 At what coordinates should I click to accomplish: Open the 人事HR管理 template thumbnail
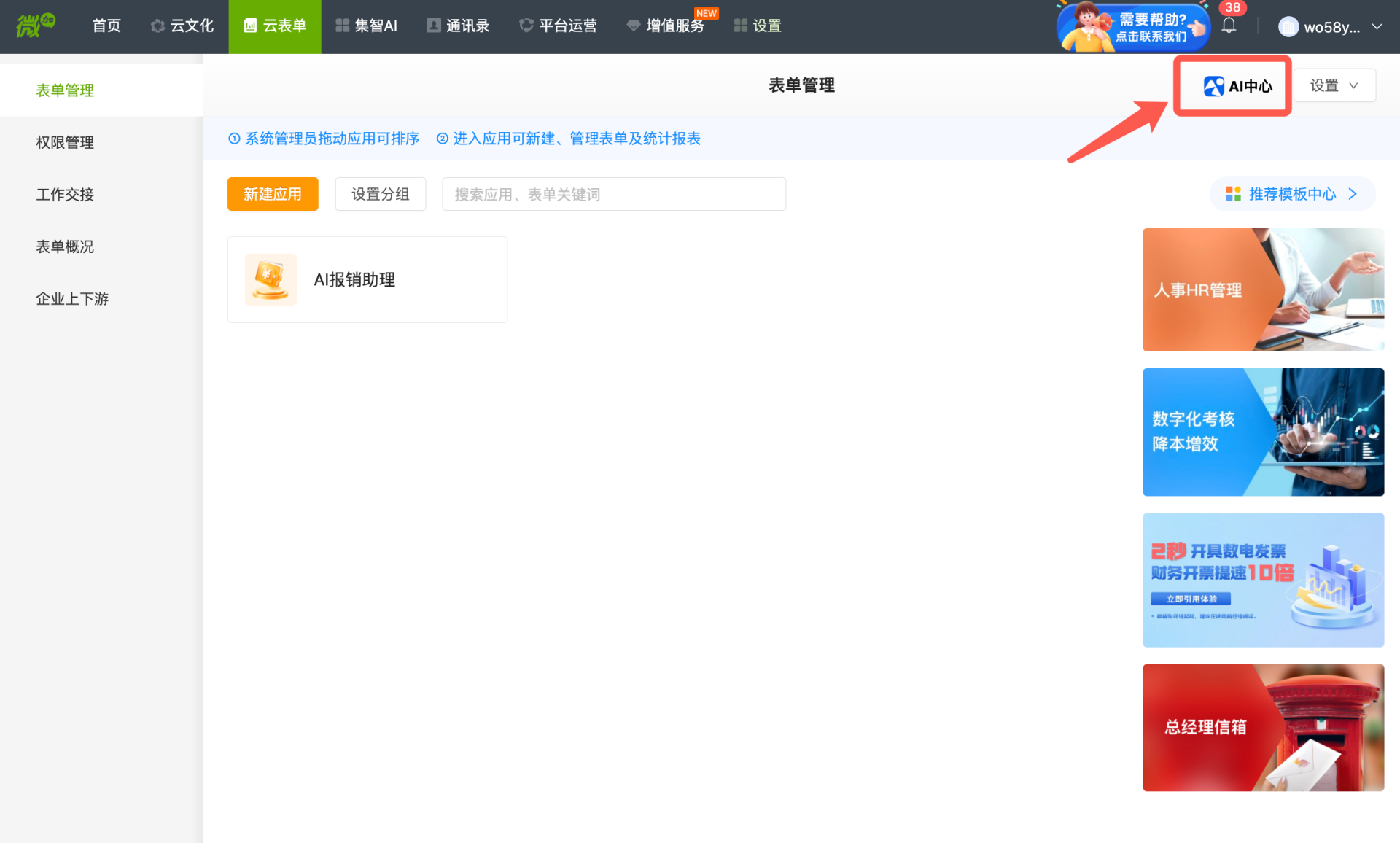1262,290
